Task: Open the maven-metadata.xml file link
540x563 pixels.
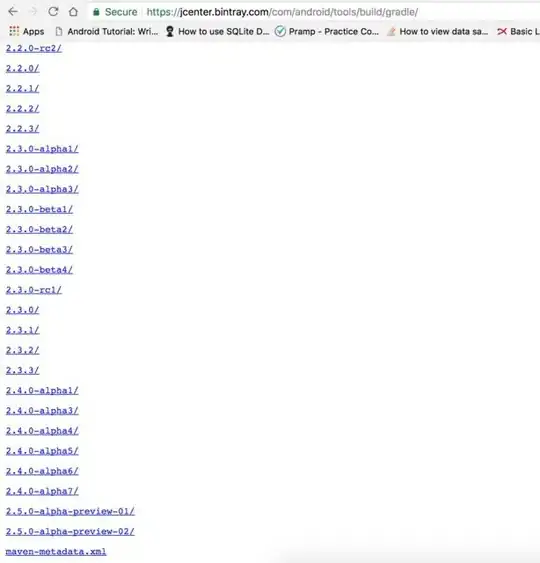Action: (56, 552)
